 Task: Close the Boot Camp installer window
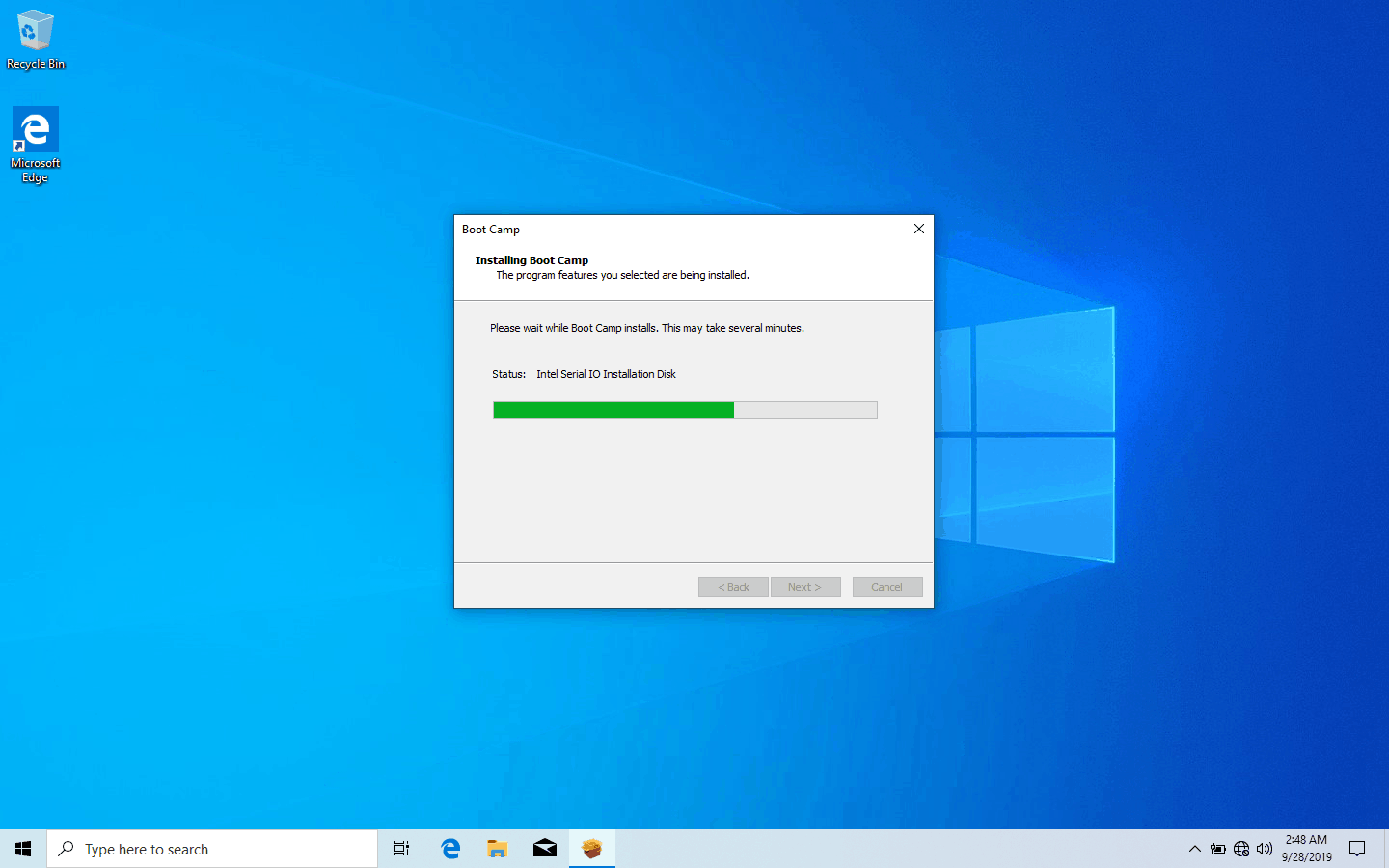[919, 229]
